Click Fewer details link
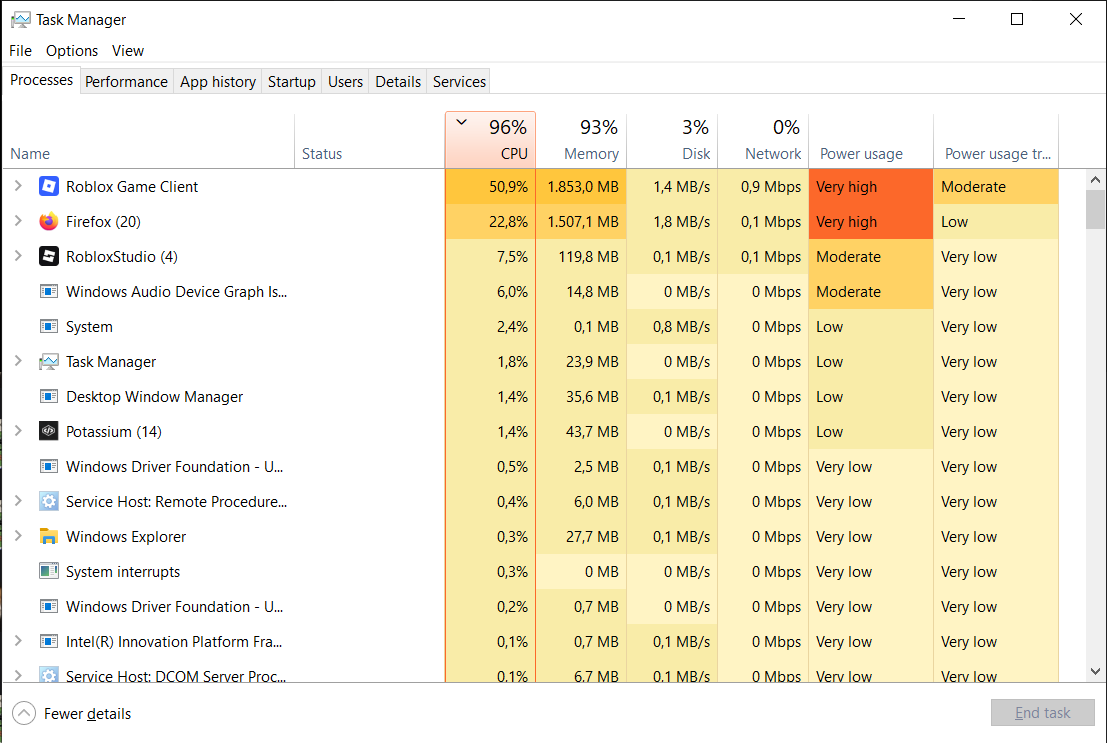This screenshot has width=1107, height=743. pos(88,714)
